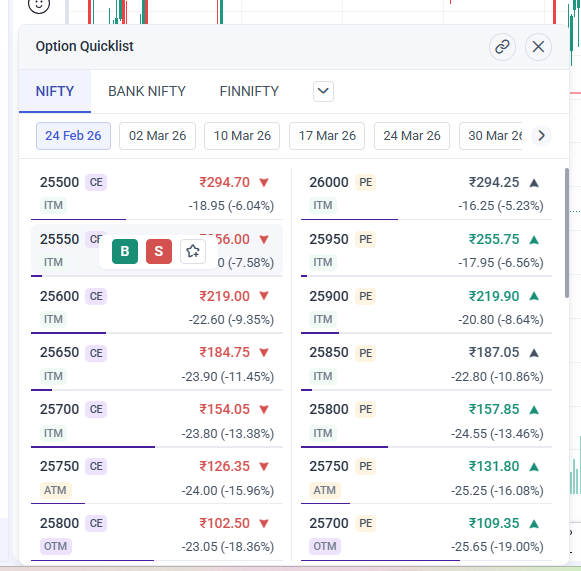This screenshot has width=581, height=571.
Task: Close the Option Quicklist panel
Action: click(538, 47)
